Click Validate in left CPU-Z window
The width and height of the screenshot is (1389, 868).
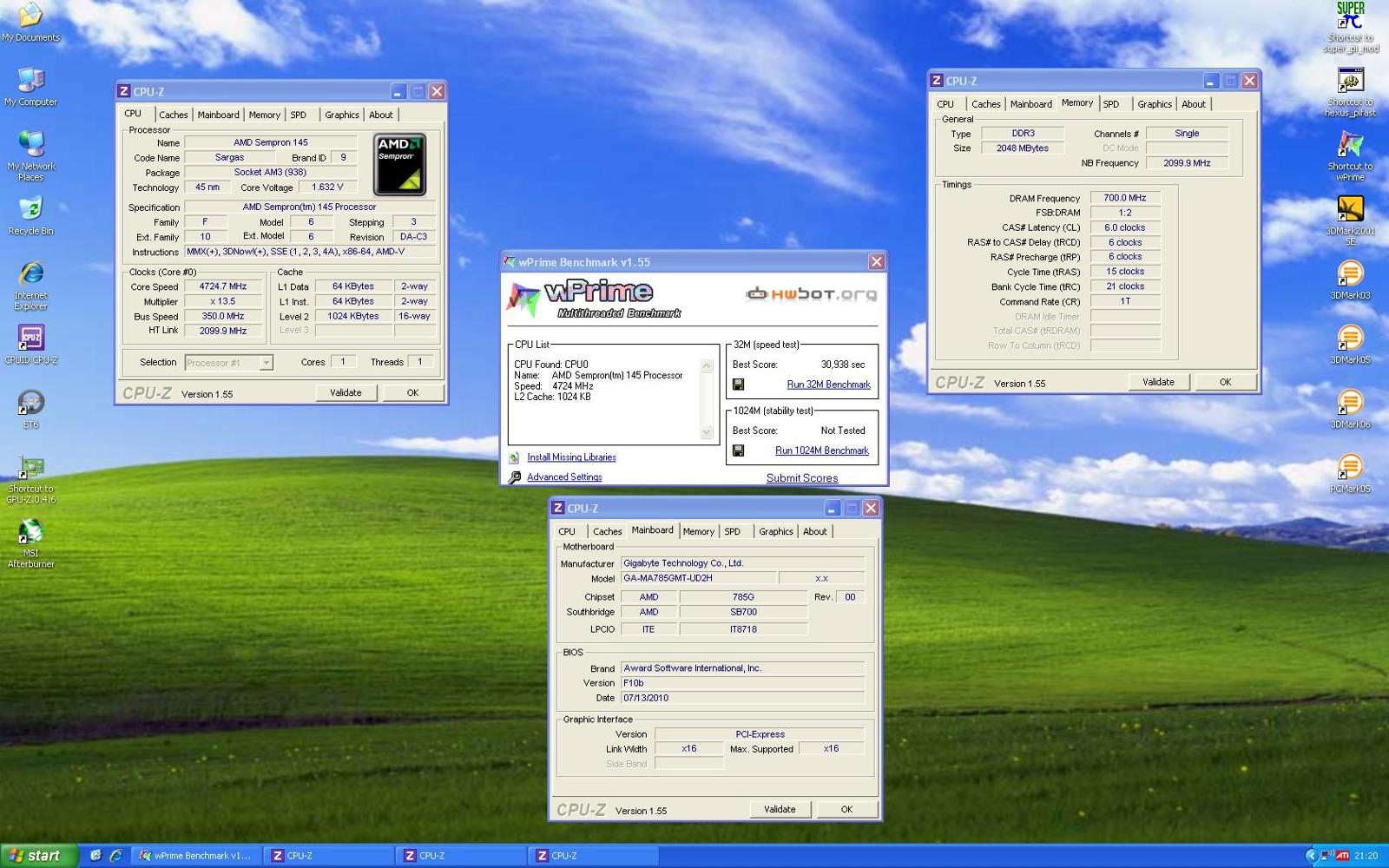pyautogui.click(x=346, y=392)
